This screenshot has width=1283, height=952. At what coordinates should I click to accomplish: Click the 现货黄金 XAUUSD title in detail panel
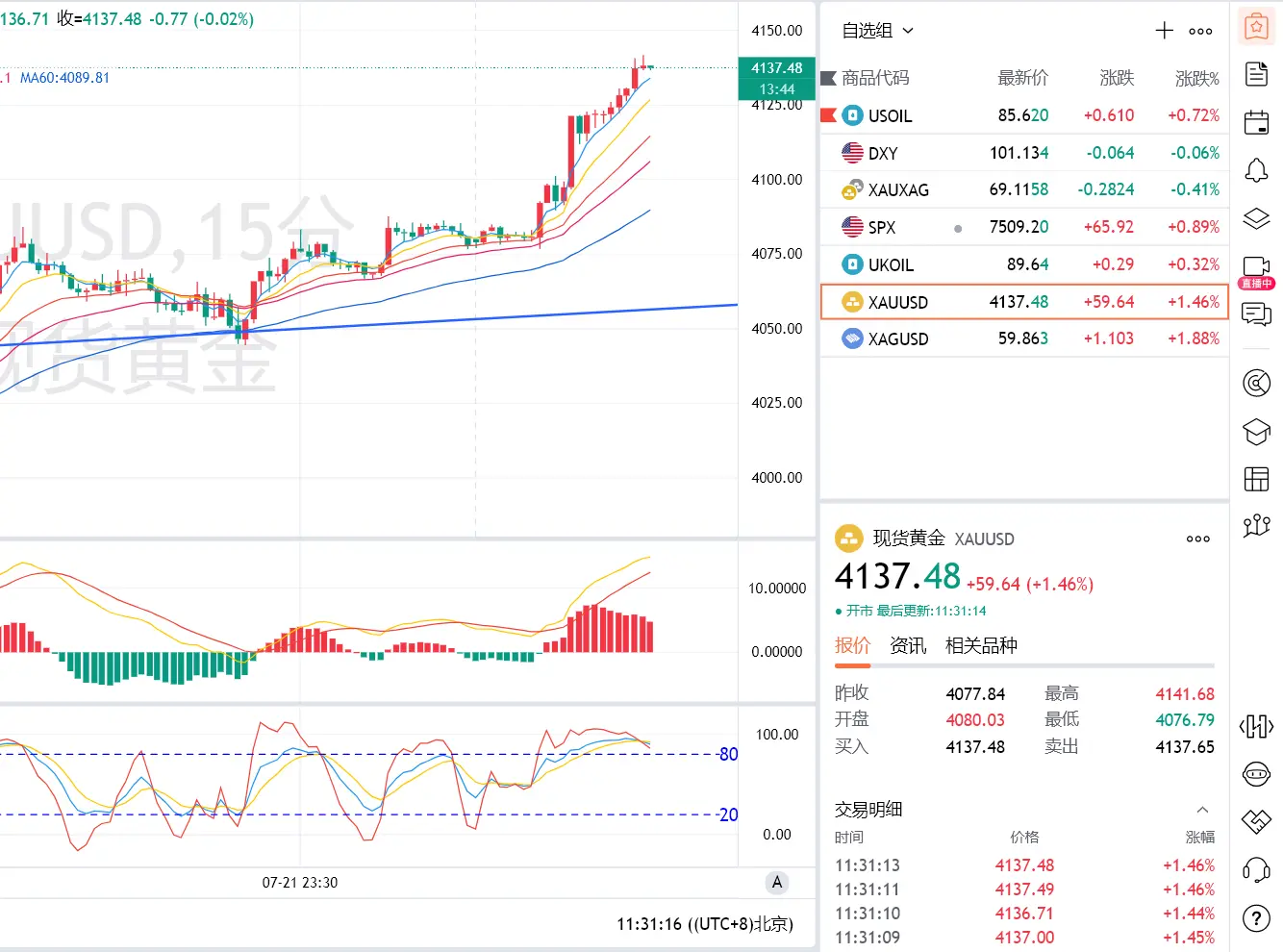943,539
